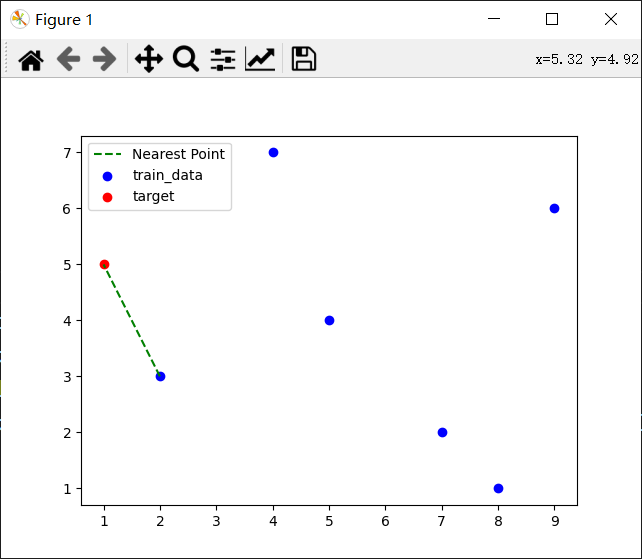
Task: Click the 'train_data' legend label
Action: tap(167, 175)
